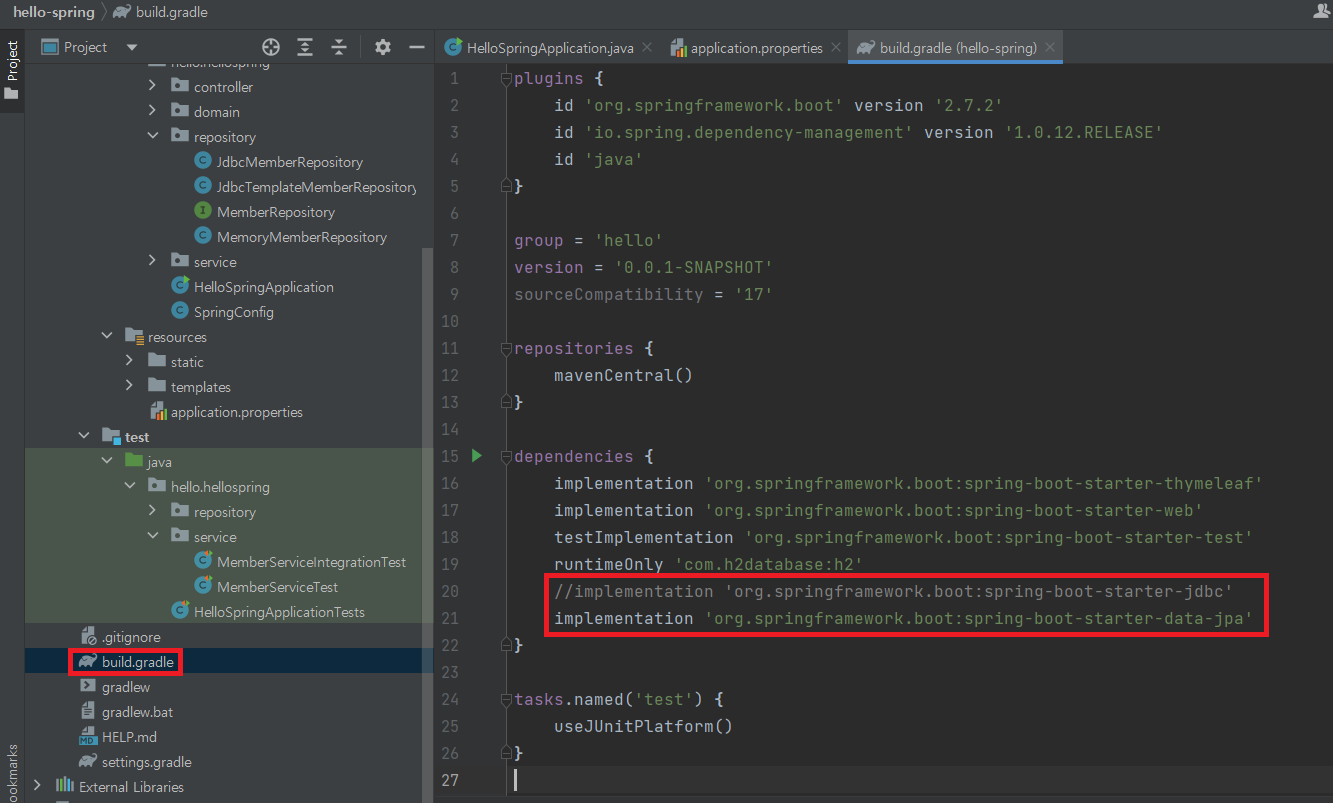Image resolution: width=1333 pixels, height=803 pixels.
Task: Click the spring-boot-starter-data-jpa dependency string
Action: pos(979,618)
